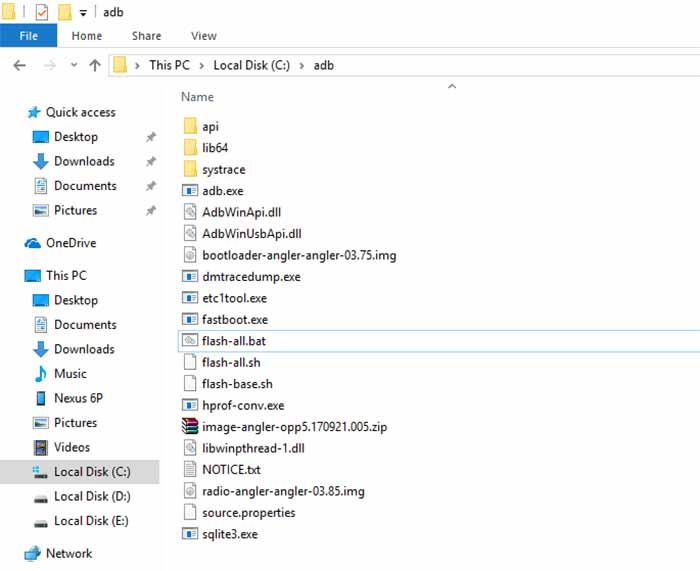Select radio-angler-angler-03.85.img file icon
The height and width of the screenshot is (571, 700).
[190, 491]
